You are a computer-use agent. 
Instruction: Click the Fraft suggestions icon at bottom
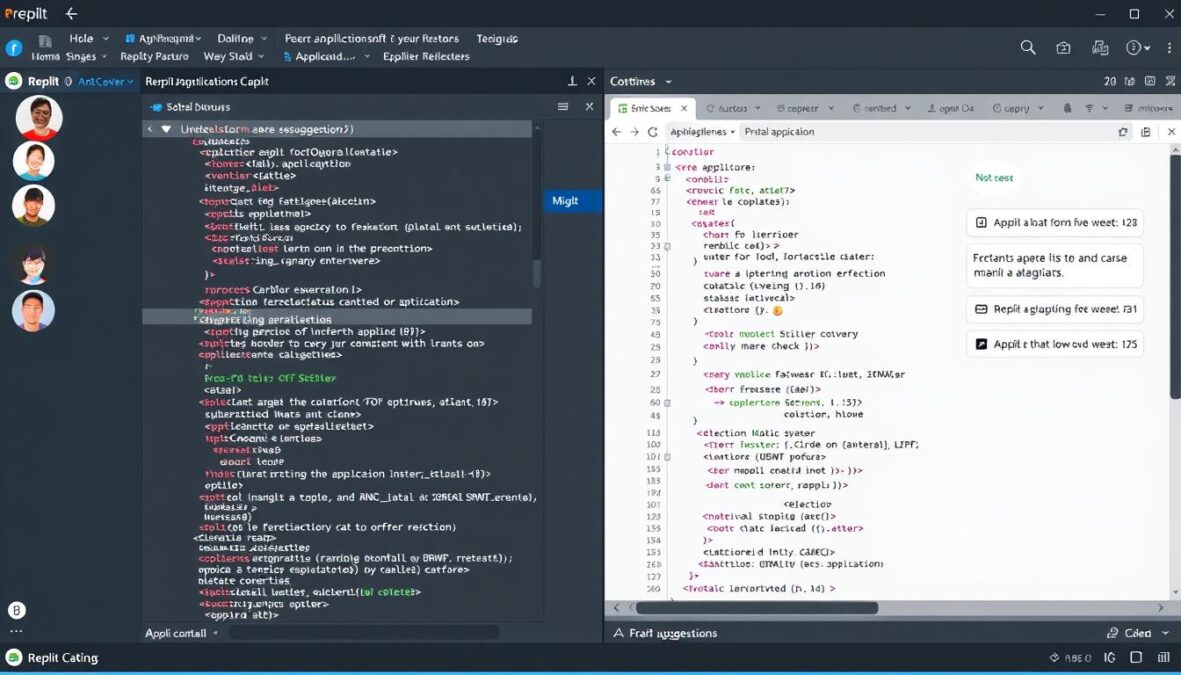point(622,633)
